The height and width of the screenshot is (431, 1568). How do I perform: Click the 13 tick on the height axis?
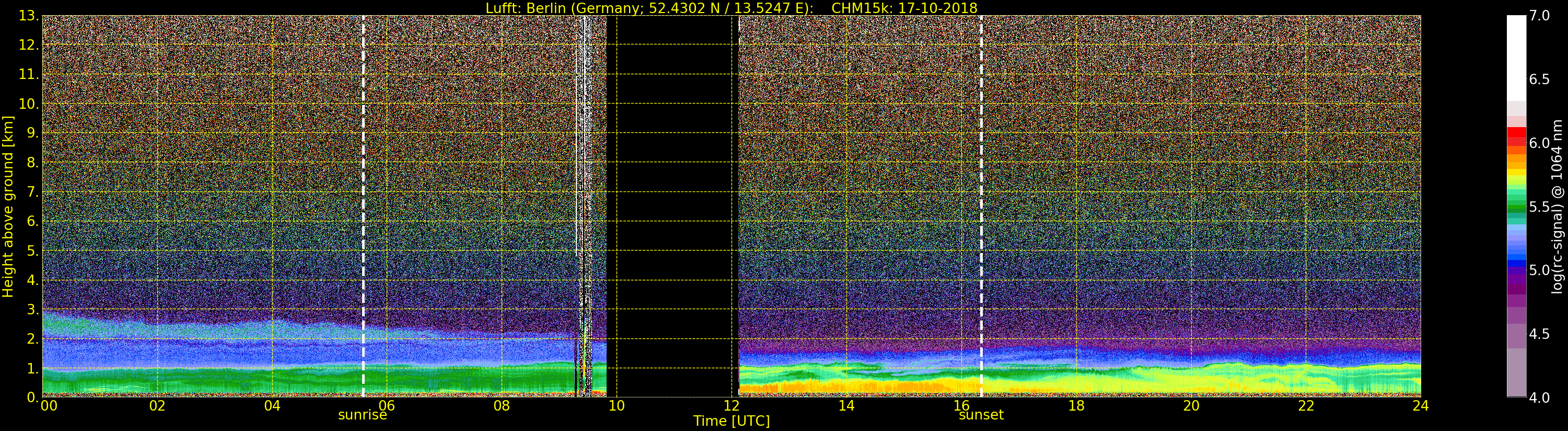click(x=28, y=16)
